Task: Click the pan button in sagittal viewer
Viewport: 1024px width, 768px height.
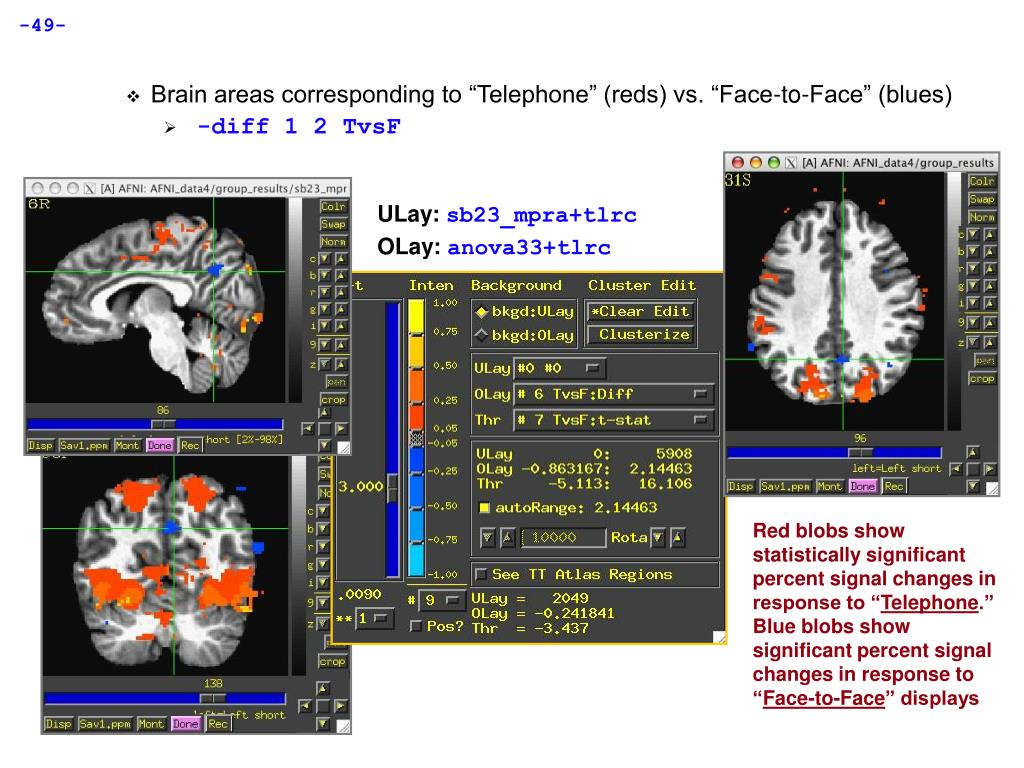Action: [336, 381]
